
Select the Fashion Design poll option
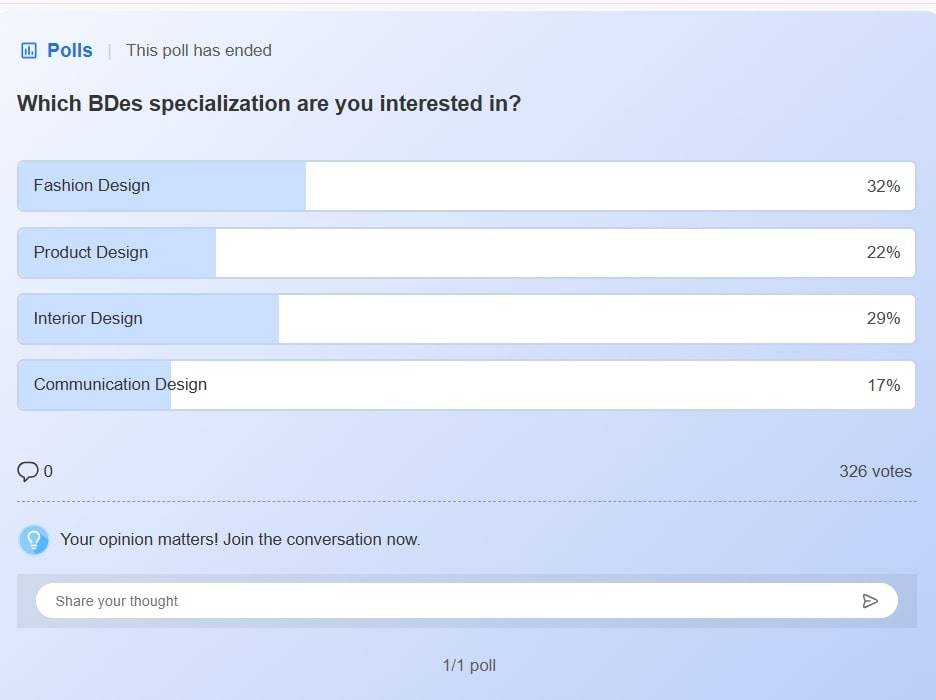[x=92, y=186]
